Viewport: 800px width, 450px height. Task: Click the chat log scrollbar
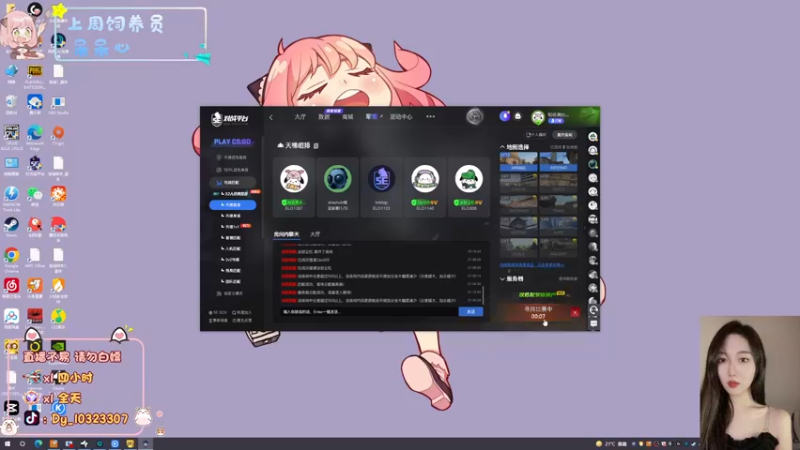click(x=483, y=295)
